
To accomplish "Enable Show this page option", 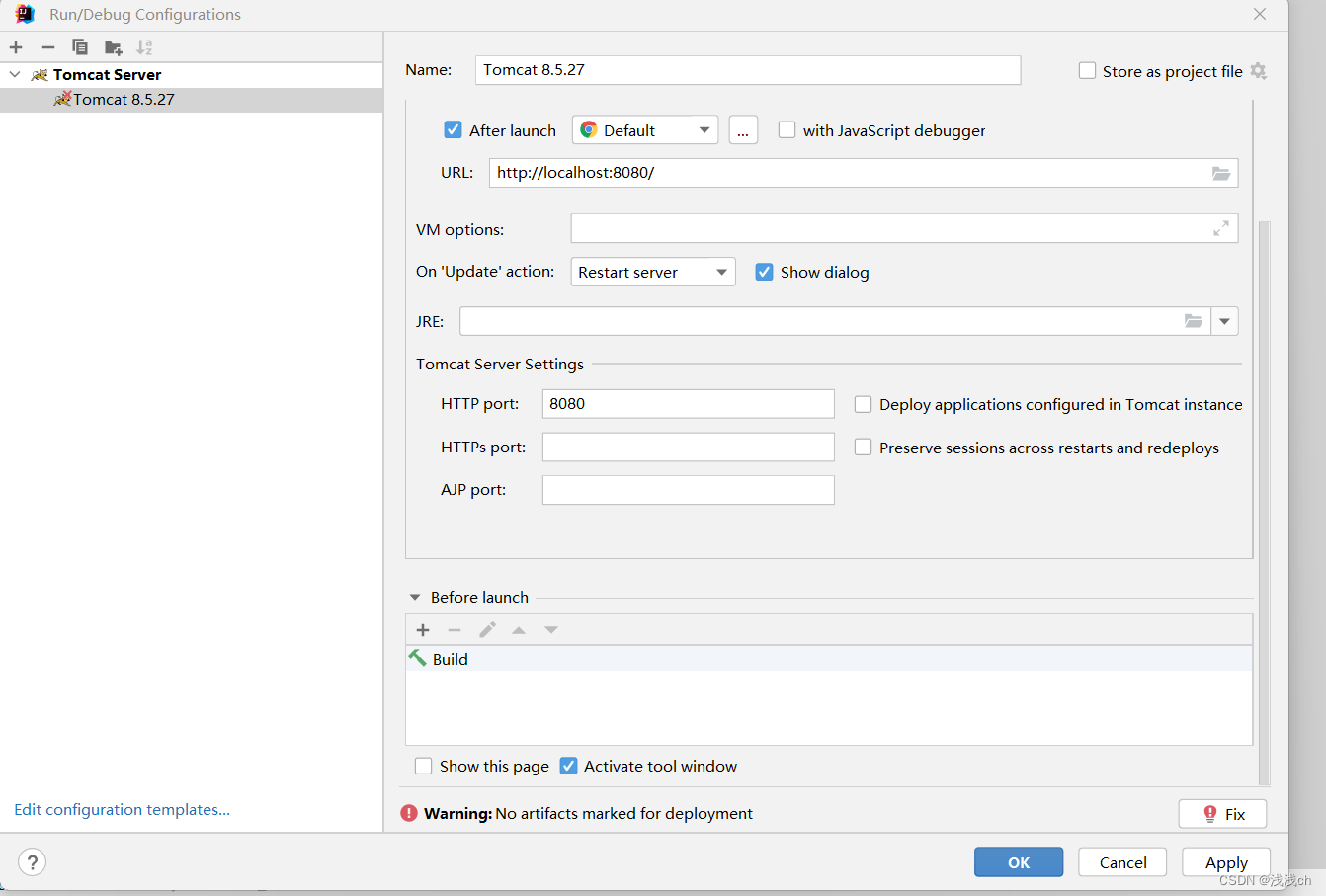I will click(x=423, y=766).
